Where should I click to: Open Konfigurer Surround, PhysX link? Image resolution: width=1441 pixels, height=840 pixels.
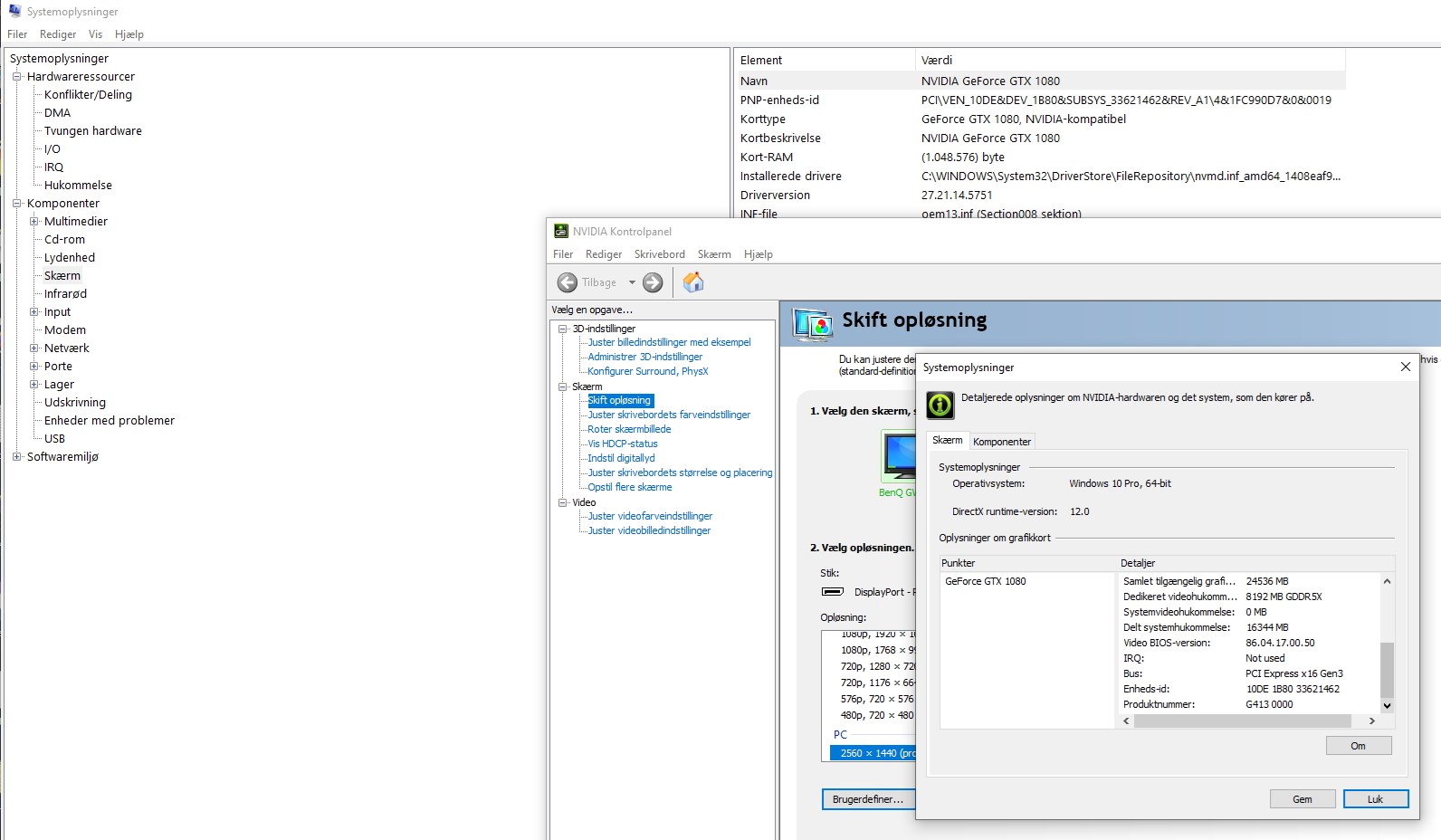click(x=648, y=371)
